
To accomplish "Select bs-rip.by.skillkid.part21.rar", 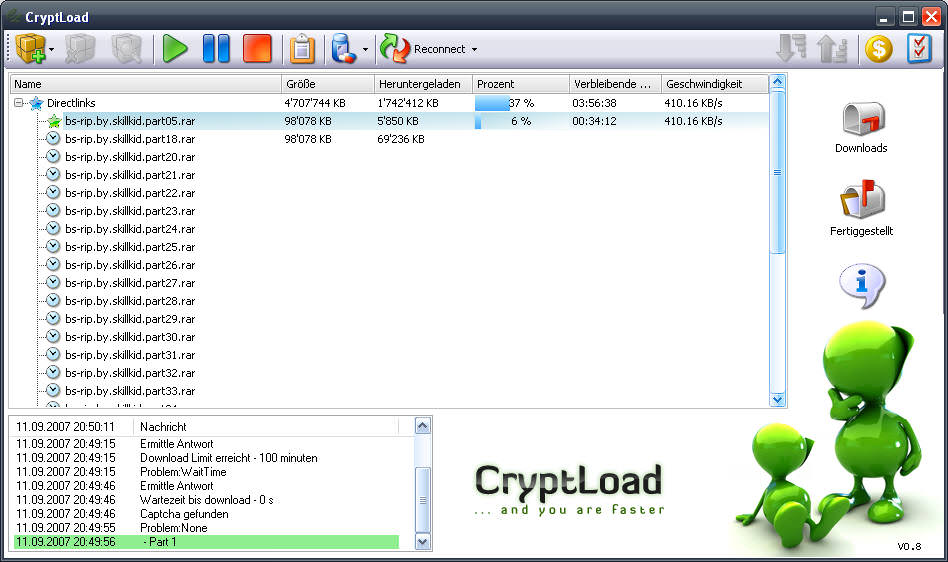I will click(130, 175).
